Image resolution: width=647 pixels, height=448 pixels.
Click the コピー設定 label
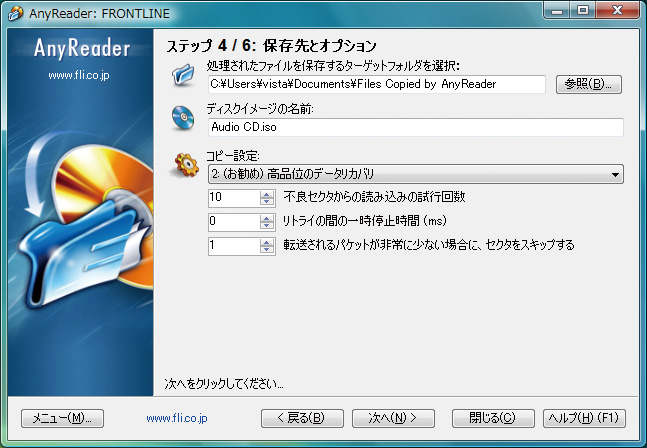pos(233,156)
